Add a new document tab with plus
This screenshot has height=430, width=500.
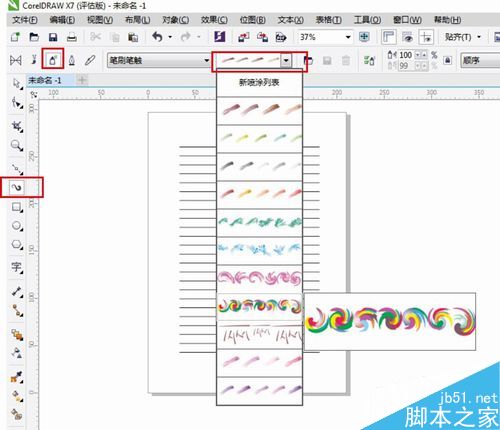(82, 80)
